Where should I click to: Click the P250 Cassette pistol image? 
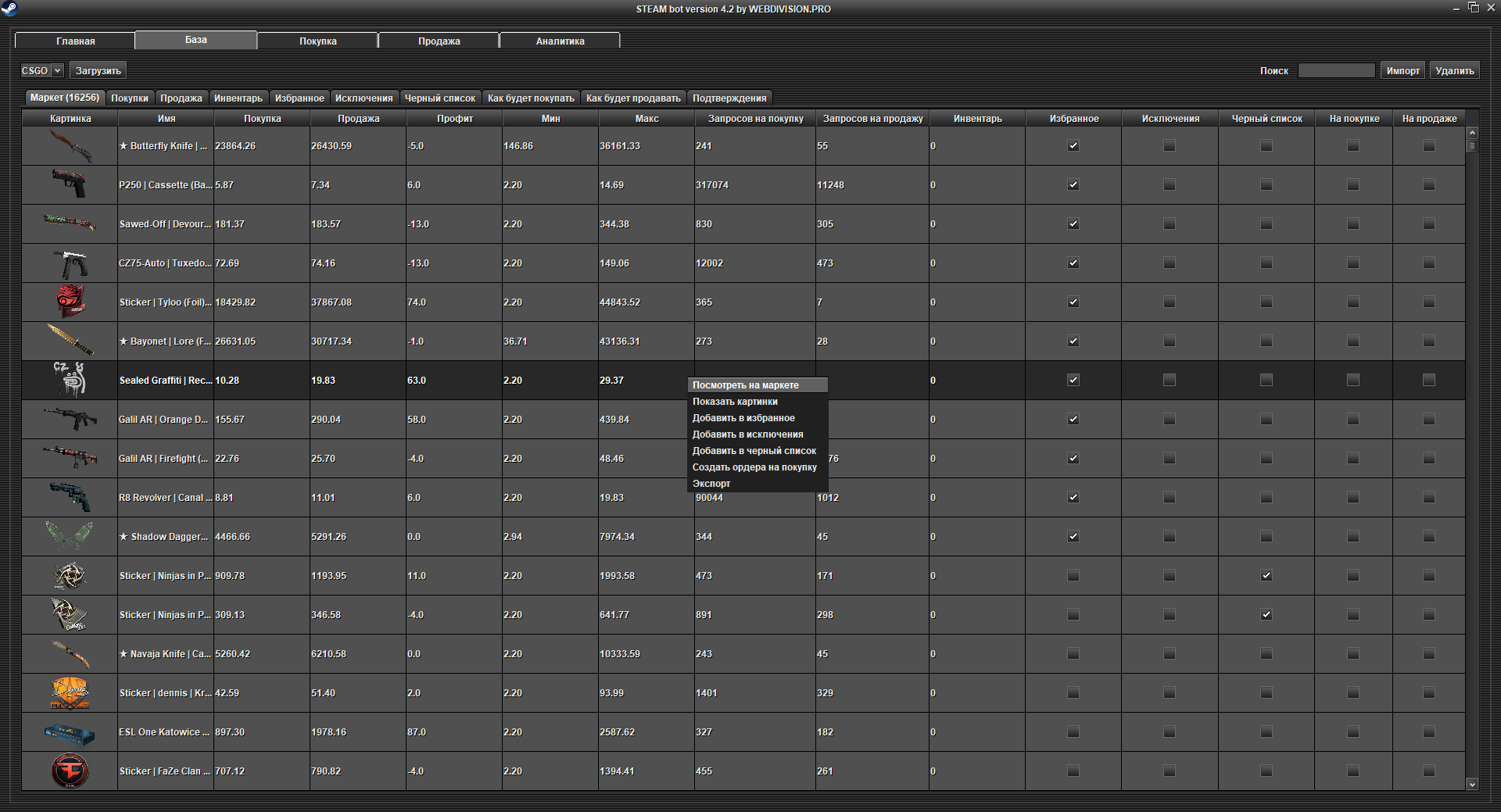pyautogui.click(x=70, y=185)
